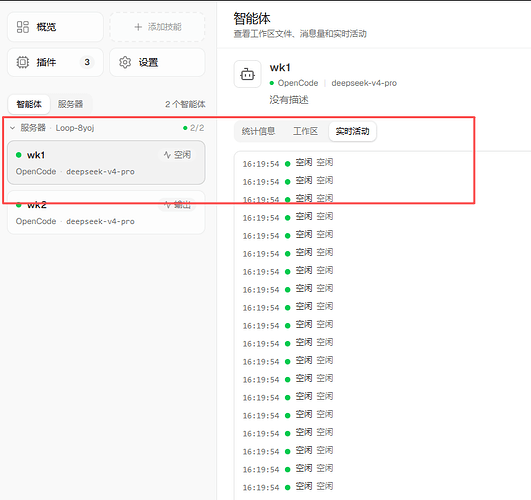Open the 工作区 tab
The width and height of the screenshot is (531, 500).
305,131
